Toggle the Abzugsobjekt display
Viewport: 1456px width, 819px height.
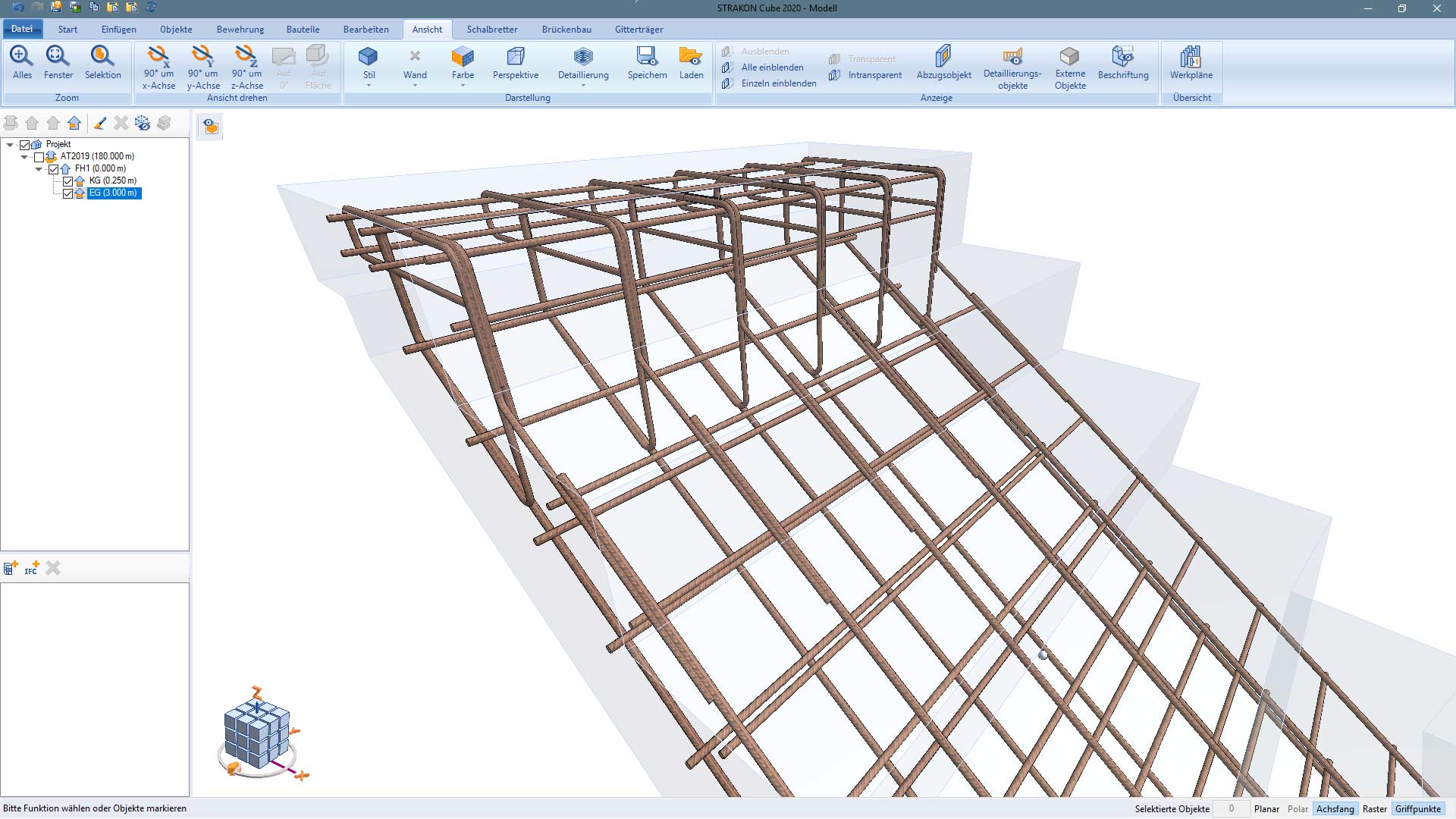(943, 62)
